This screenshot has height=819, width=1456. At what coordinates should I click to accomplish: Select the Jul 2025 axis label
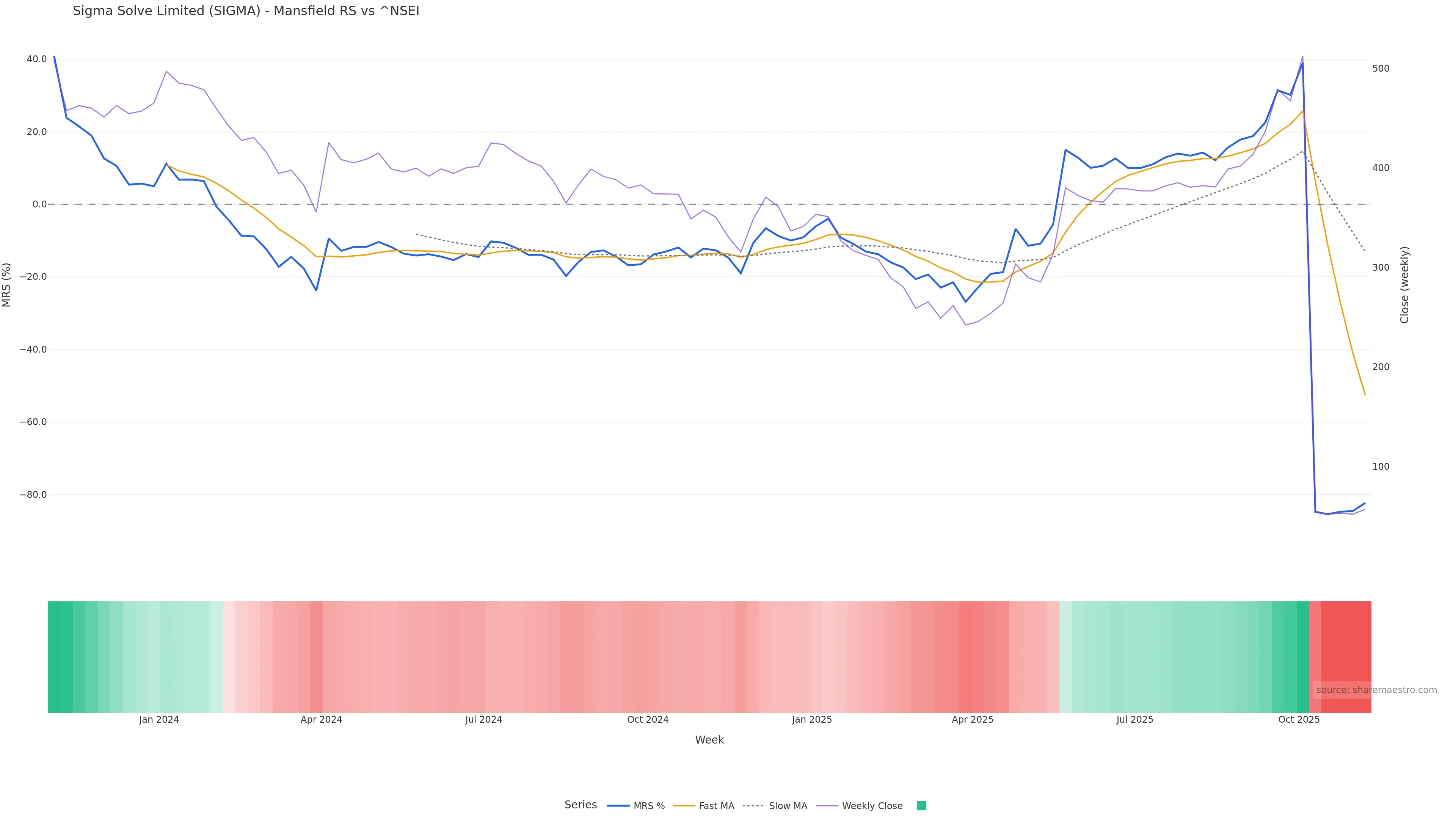[x=1134, y=720]
